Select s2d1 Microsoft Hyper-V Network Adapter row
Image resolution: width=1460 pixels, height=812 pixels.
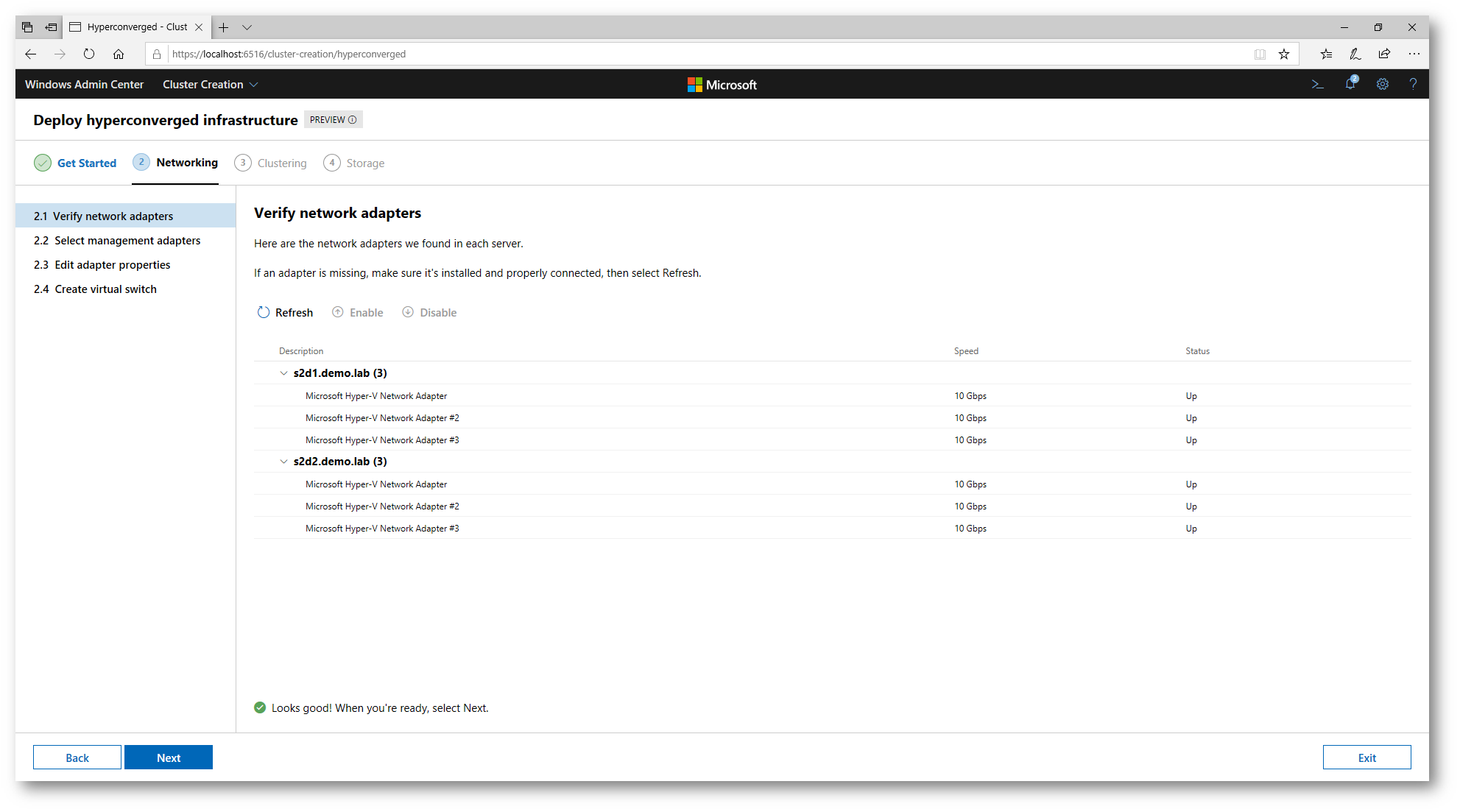click(x=832, y=395)
